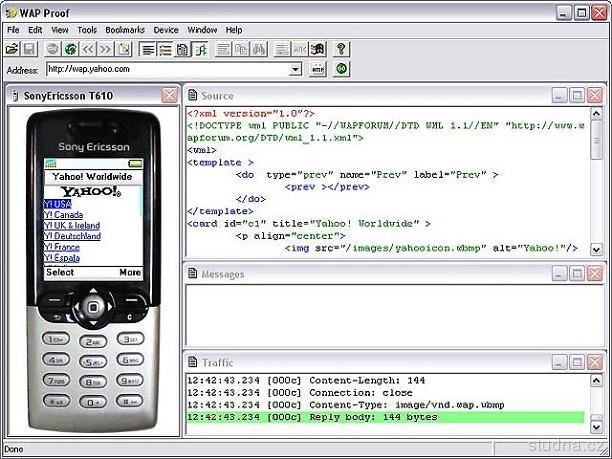Click Source panel scroll down arrow
Screen dimensions: 612x459
pos(596,249)
